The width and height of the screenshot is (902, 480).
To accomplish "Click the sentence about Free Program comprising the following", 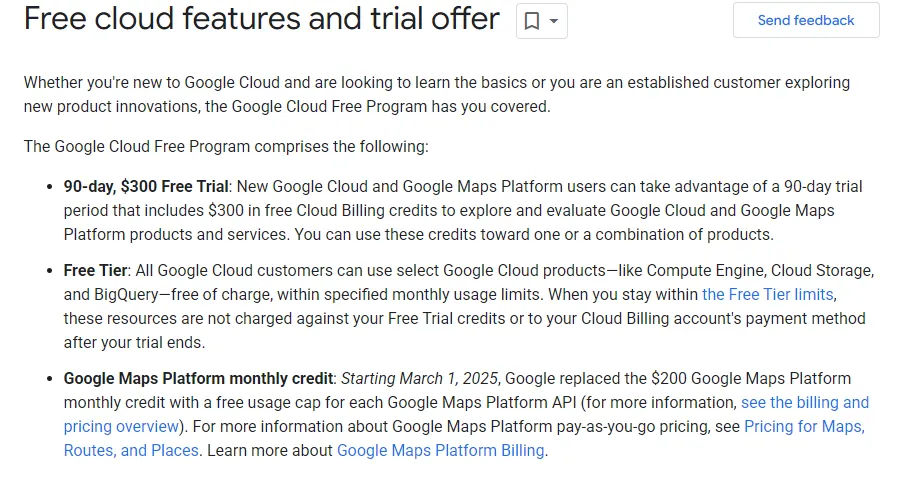I will [226, 146].
